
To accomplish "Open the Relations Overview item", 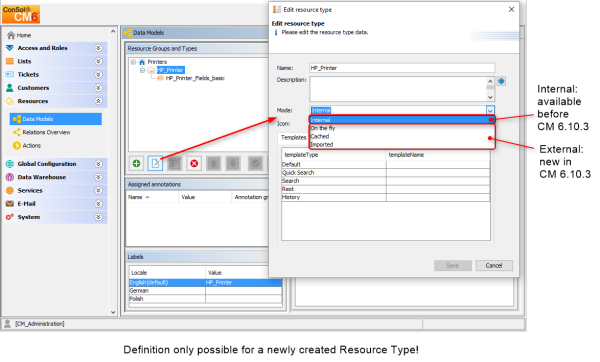I will pyautogui.click(x=46, y=132).
